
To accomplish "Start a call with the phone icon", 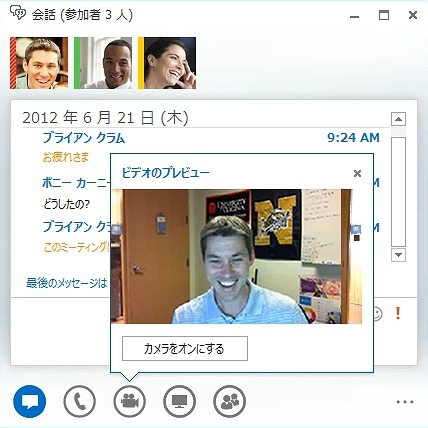I will coord(80,401).
